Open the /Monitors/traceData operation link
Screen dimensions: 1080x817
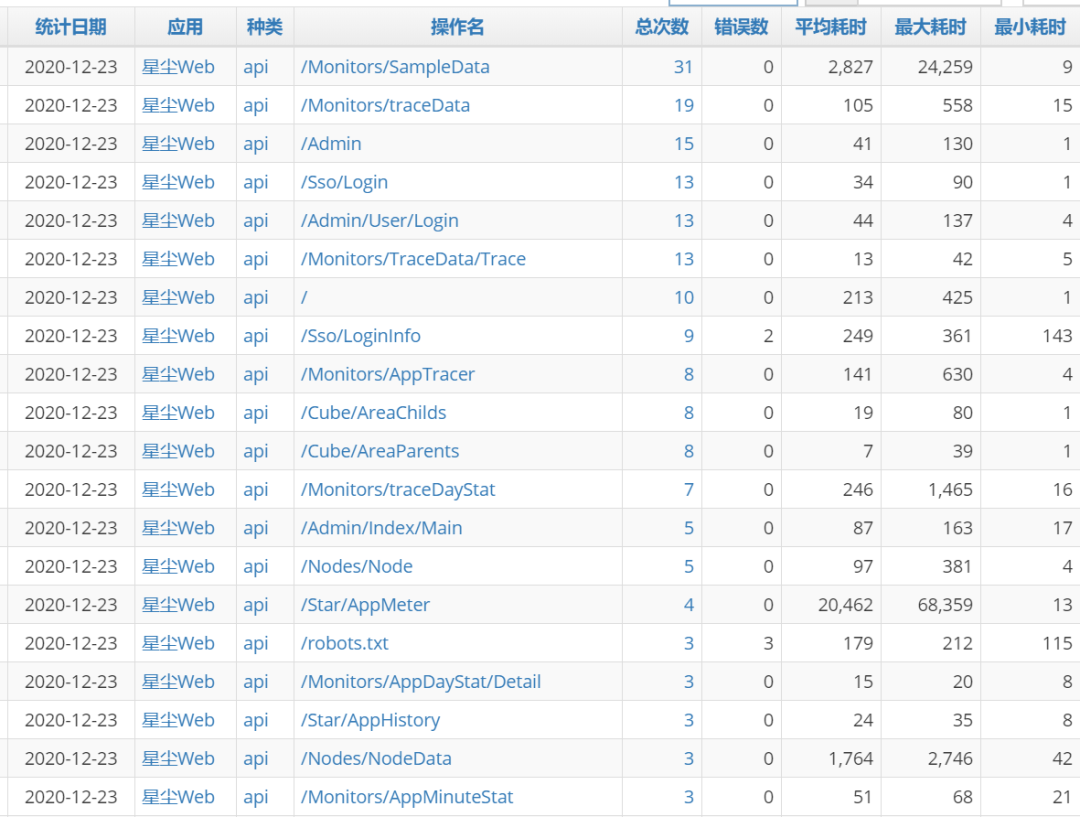click(386, 105)
